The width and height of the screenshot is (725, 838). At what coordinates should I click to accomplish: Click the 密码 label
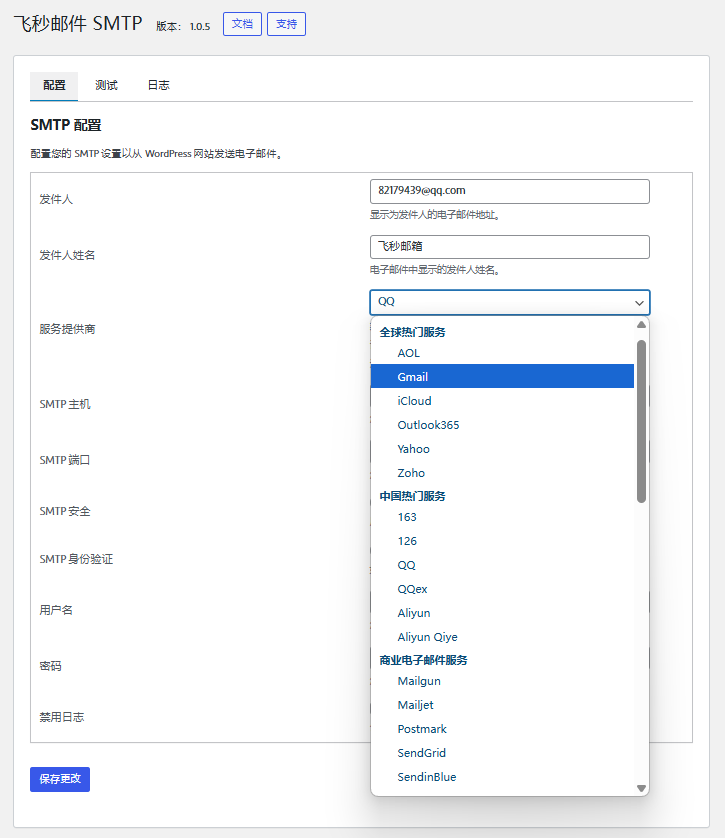tap(50, 666)
